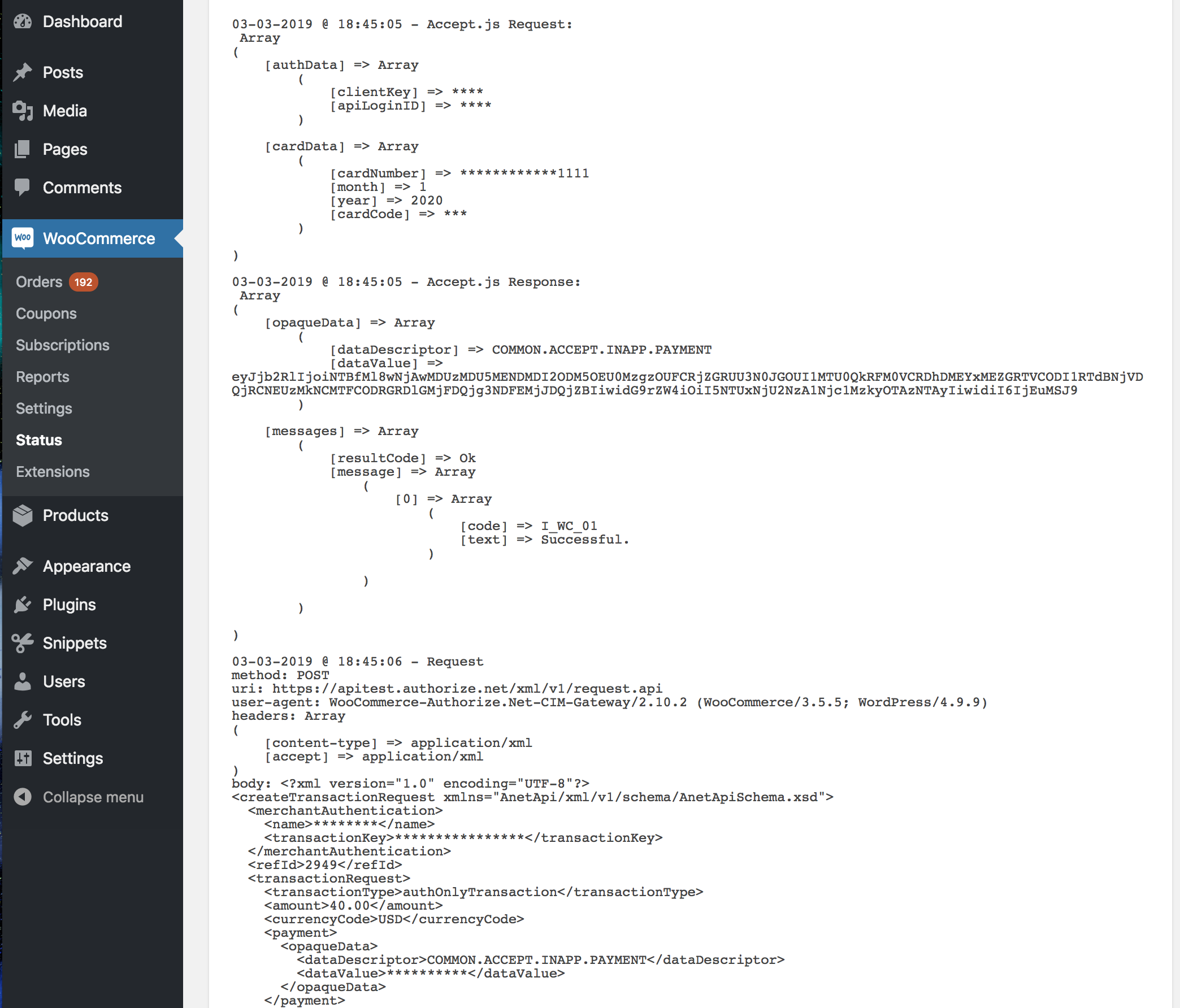Click the '[resultCode] => Ok' line
The width and height of the screenshot is (1180, 1008).
click(402, 458)
